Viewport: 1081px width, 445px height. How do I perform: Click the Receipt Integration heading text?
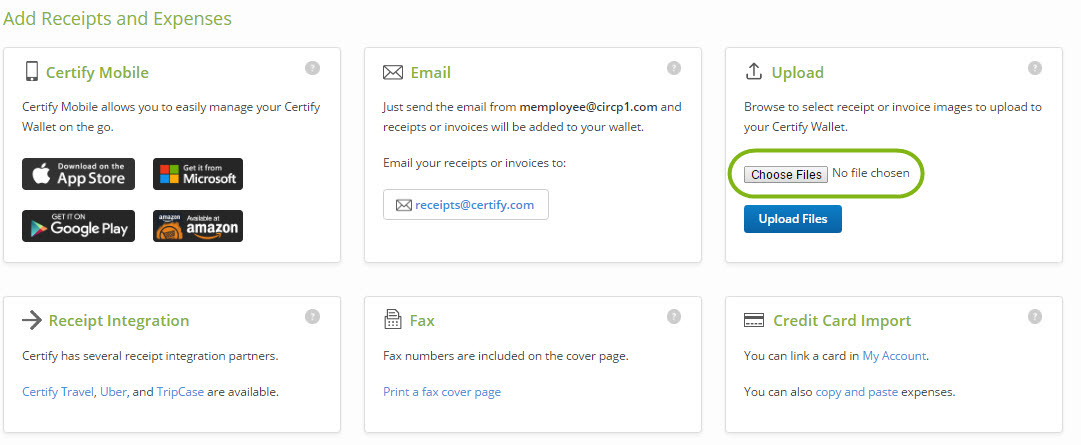(x=119, y=321)
